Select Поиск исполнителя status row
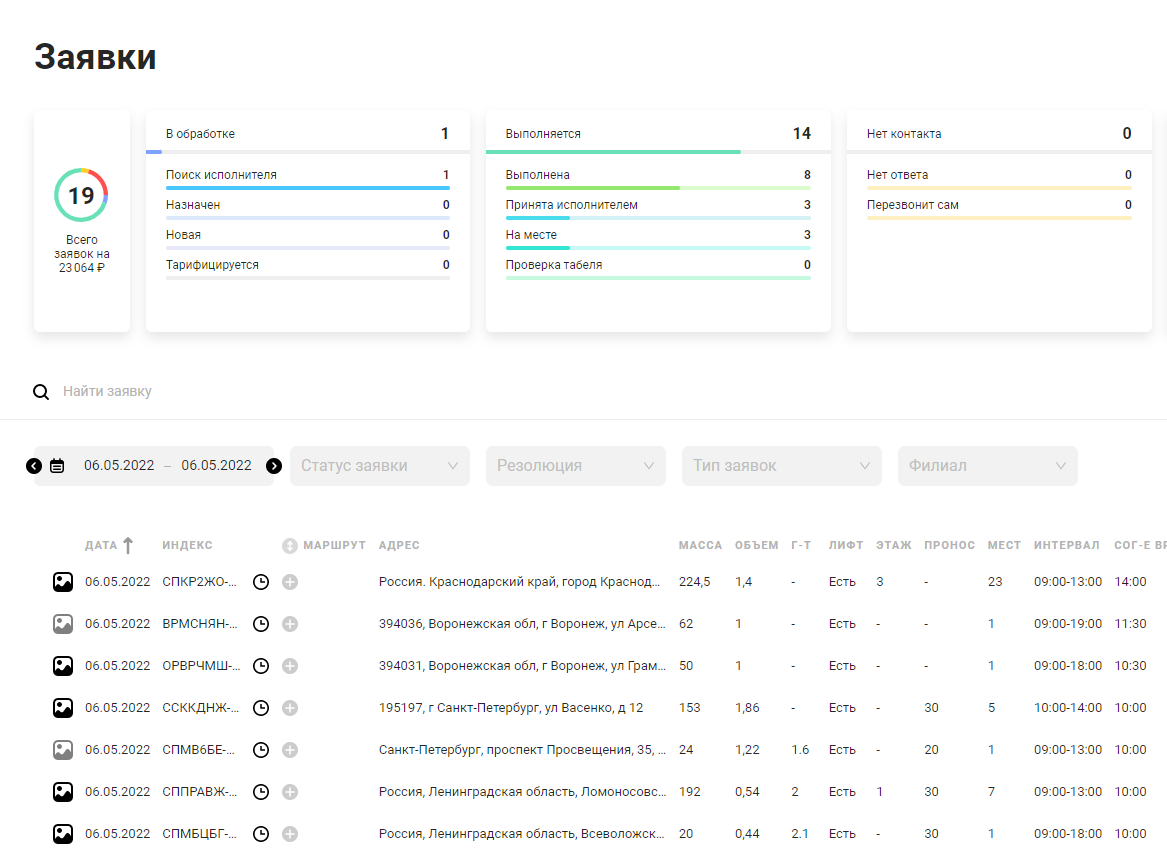Image resolution: width=1167 pixels, height=859 pixels. coord(307,177)
